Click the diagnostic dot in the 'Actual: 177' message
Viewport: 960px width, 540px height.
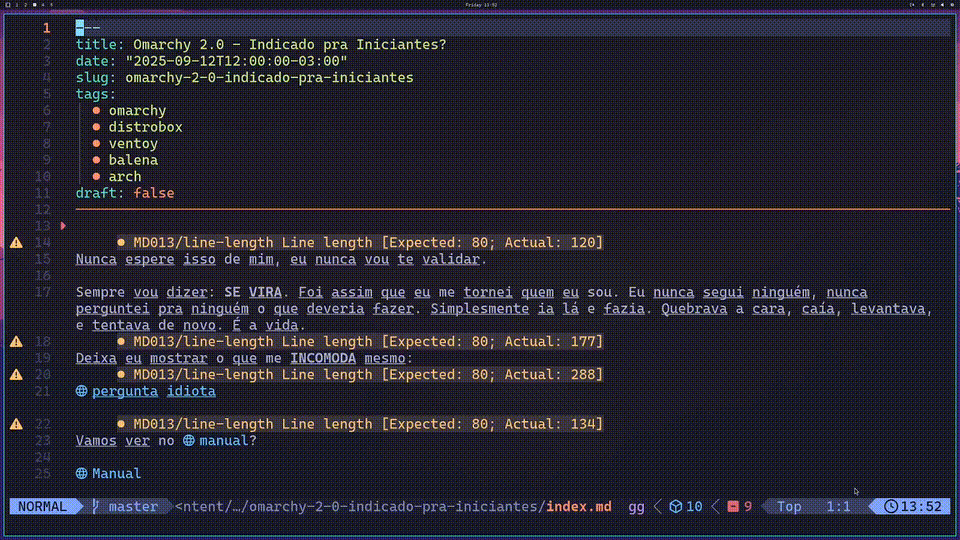coord(121,342)
